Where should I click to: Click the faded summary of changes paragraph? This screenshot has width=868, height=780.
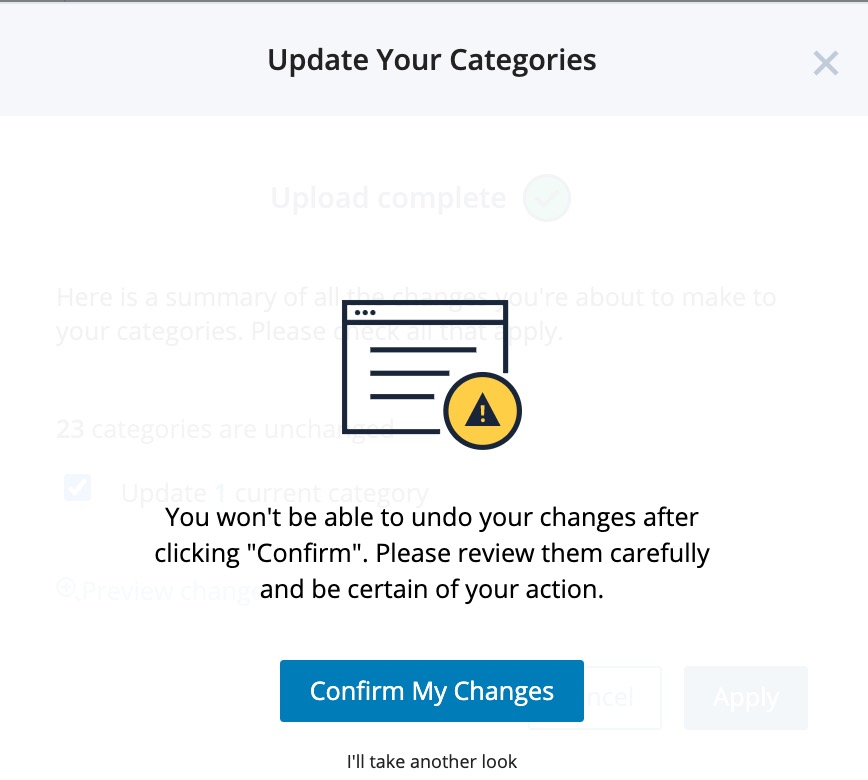[416, 314]
